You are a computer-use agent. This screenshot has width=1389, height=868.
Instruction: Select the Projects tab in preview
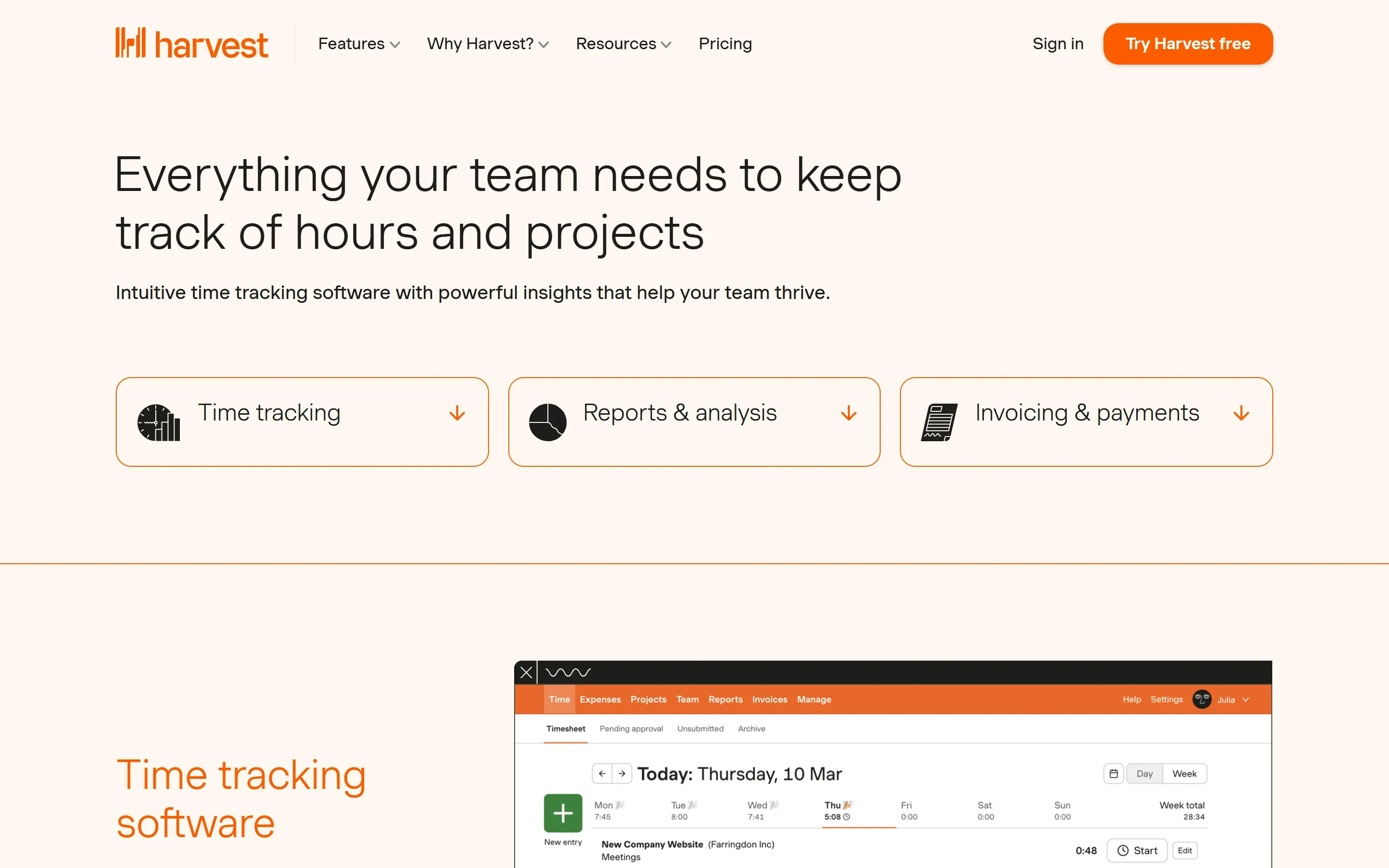[648, 699]
